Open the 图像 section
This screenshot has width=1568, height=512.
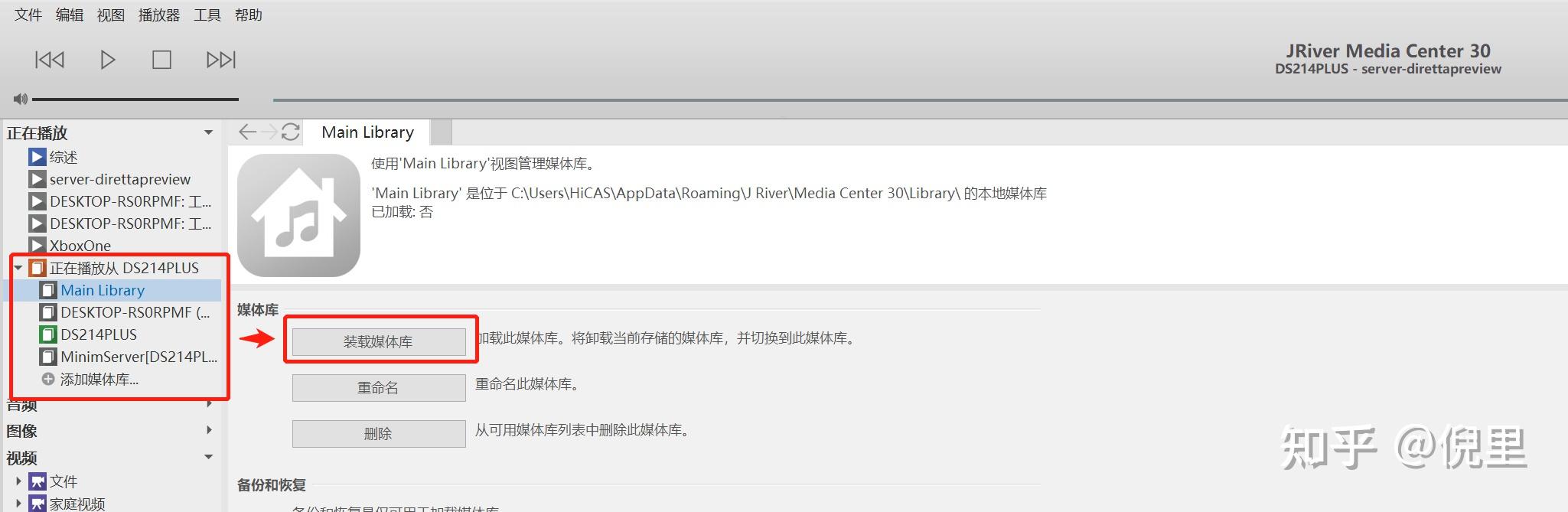pyautogui.click(x=22, y=431)
